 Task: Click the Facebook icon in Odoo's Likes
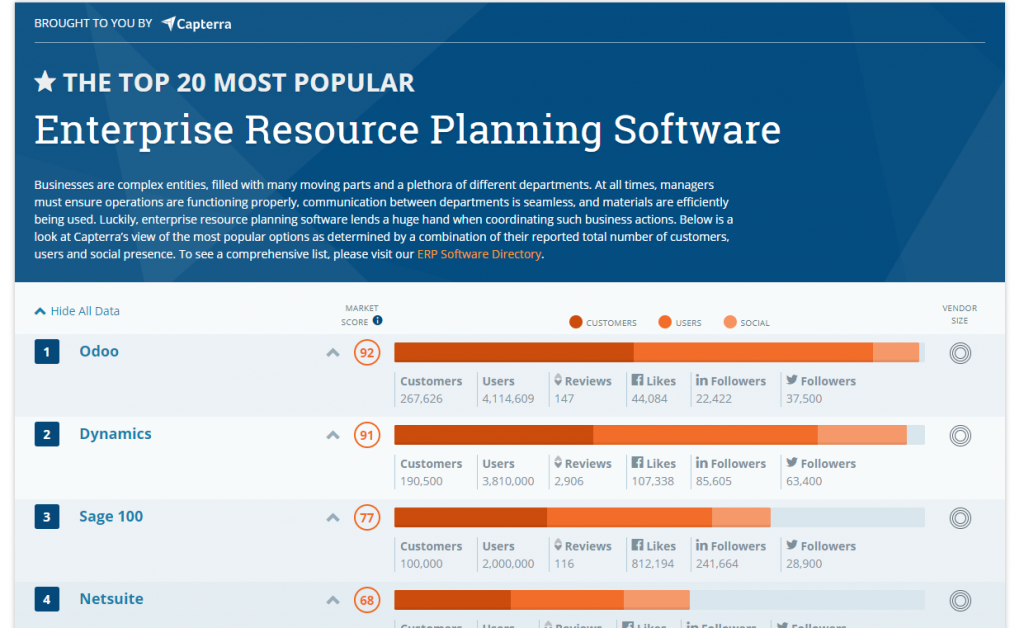click(637, 380)
